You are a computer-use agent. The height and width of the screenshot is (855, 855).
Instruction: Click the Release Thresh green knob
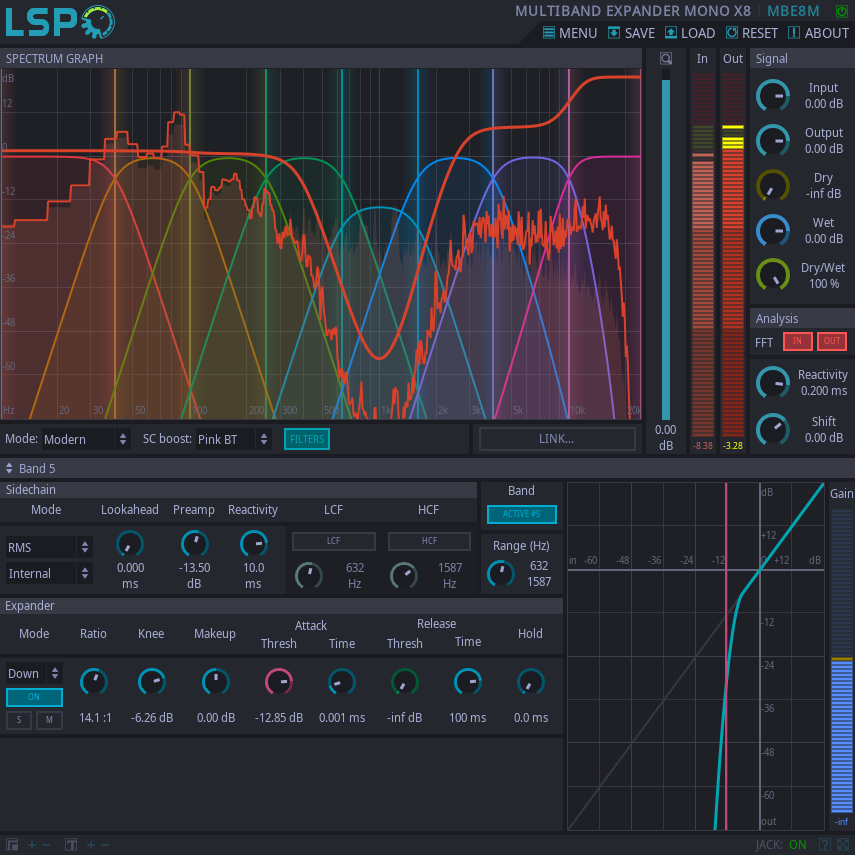[405, 682]
